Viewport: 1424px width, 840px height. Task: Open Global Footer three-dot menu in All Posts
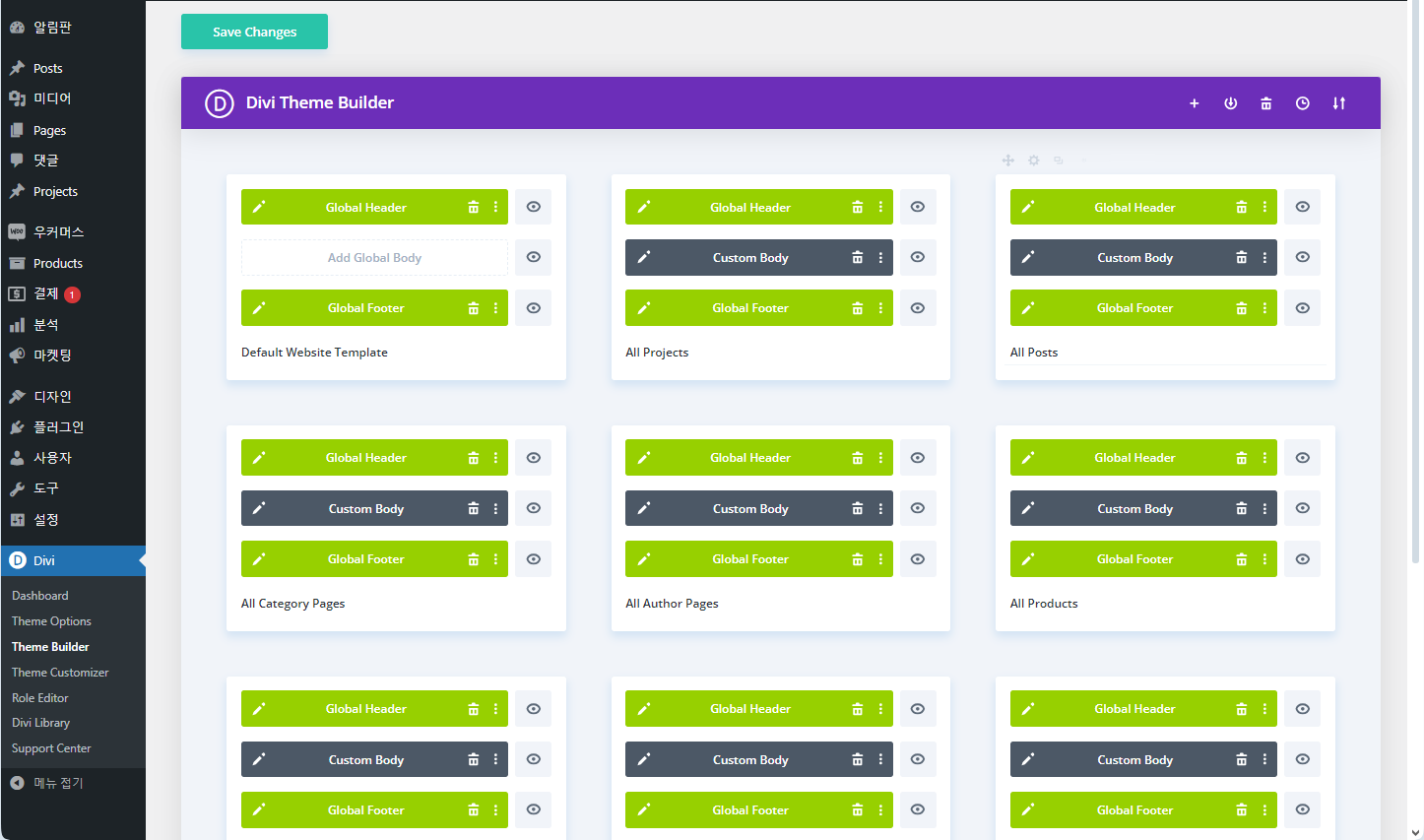(1264, 308)
